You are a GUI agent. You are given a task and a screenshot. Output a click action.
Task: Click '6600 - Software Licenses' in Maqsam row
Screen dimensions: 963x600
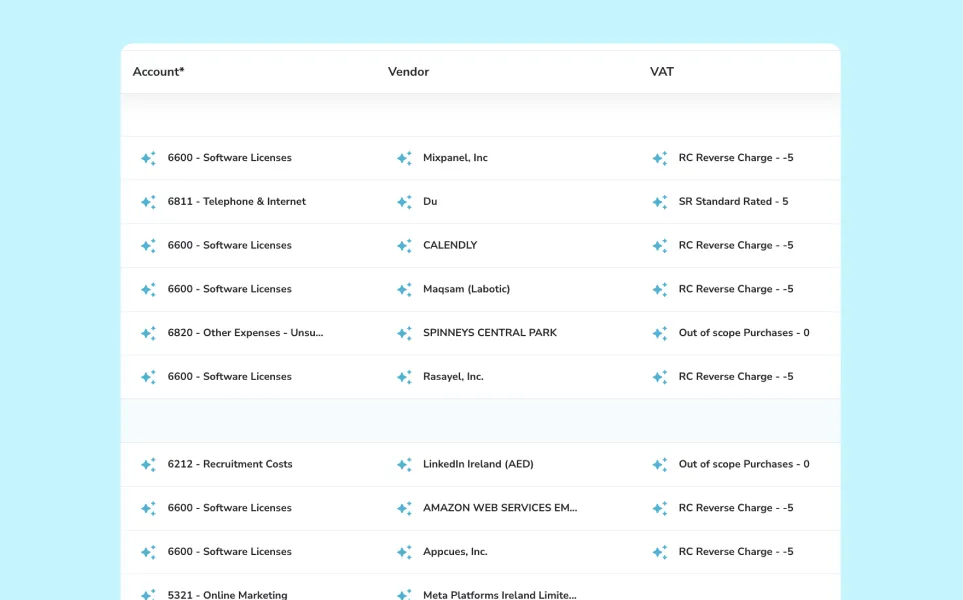pos(229,289)
